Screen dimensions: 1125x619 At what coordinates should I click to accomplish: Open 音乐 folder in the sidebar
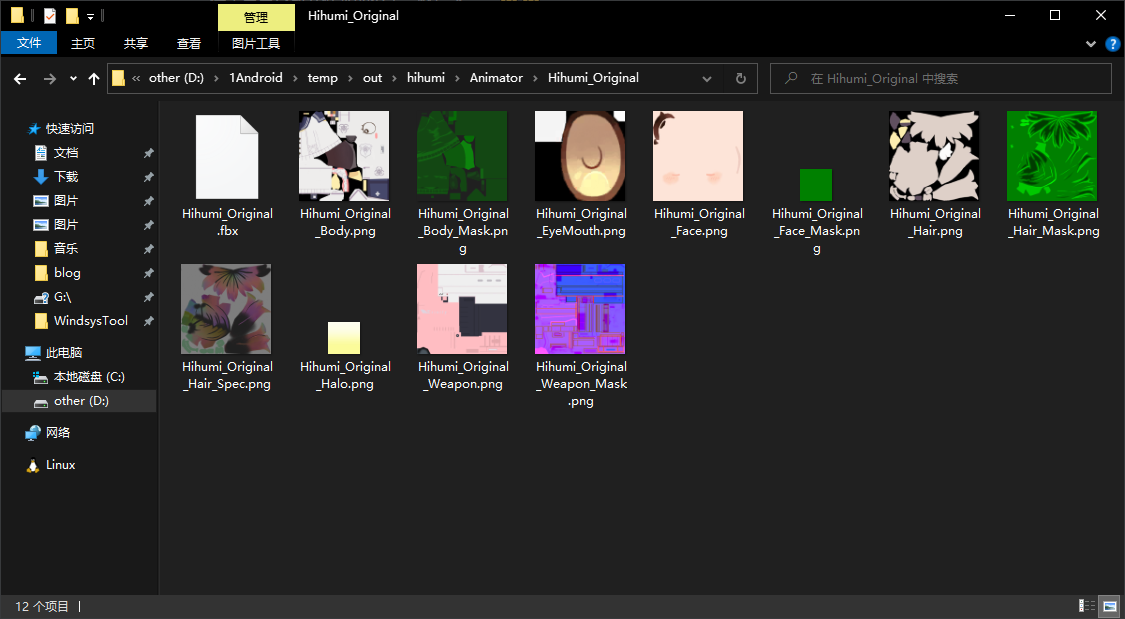click(x=66, y=249)
